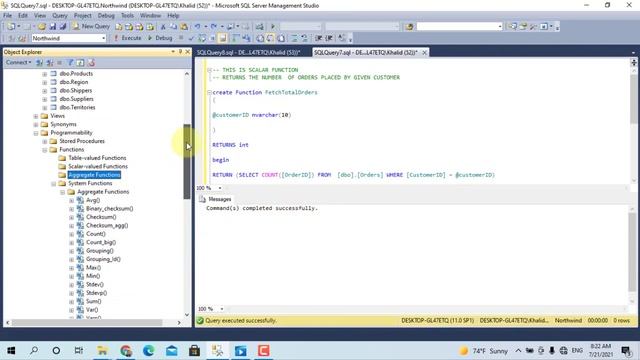Open the Window menu
The image size is (640, 360).
click(150, 16)
